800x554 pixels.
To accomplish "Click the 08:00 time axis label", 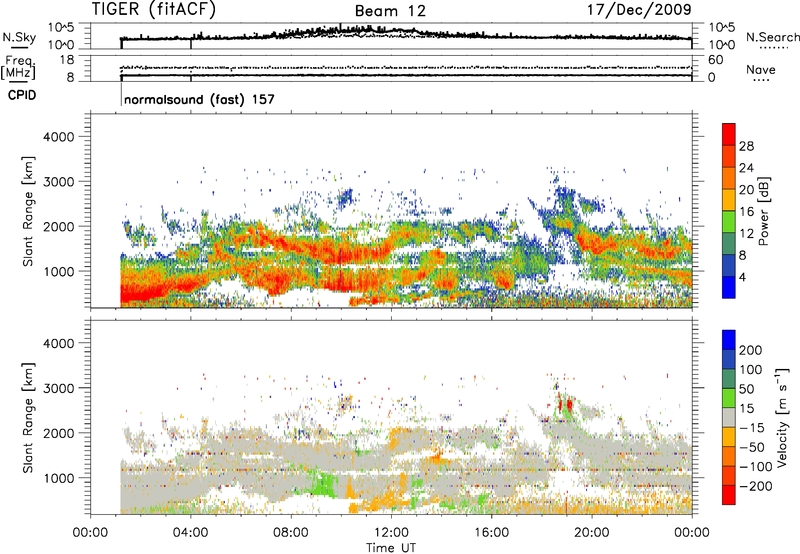I will (291, 533).
